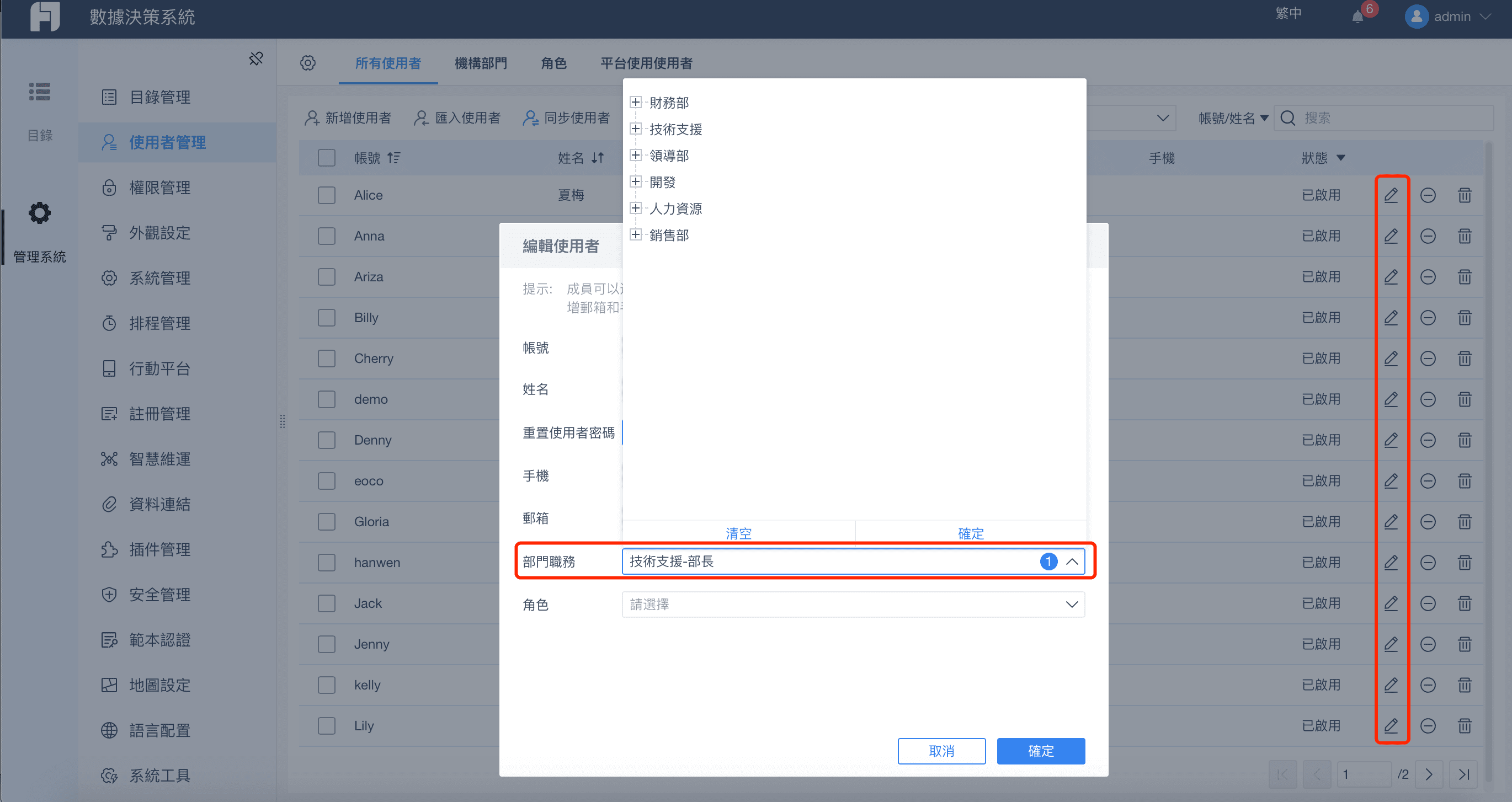Collapse the 部門職務 dropdown
Viewport: 1512px width, 802px height.
point(1072,562)
